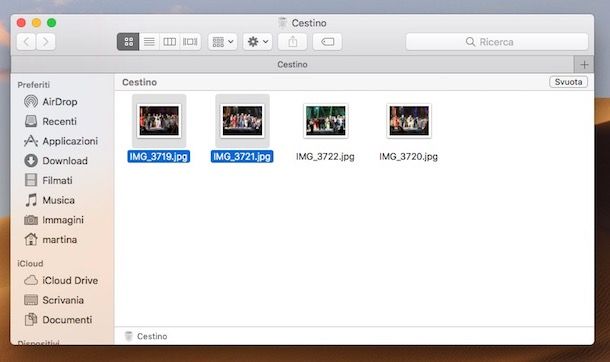Open Scrivania in the sidebar
The width and height of the screenshot is (610, 362).
(54, 300)
